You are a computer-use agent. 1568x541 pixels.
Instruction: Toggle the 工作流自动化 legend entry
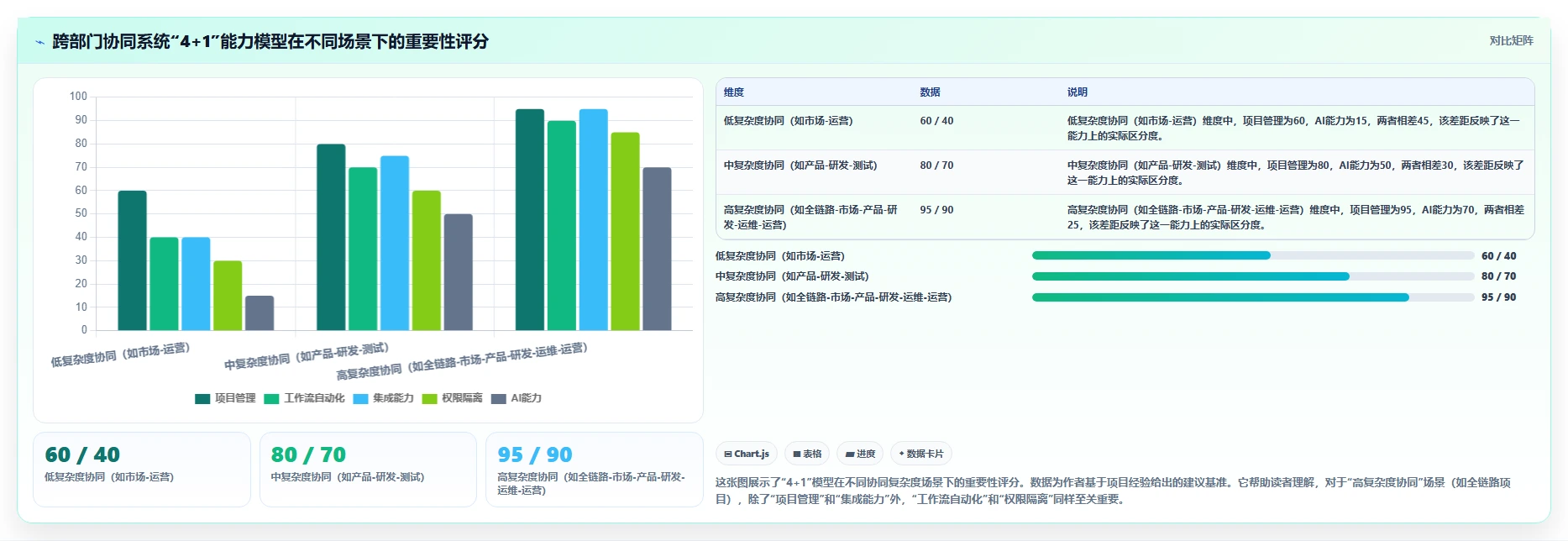(304, 398)
